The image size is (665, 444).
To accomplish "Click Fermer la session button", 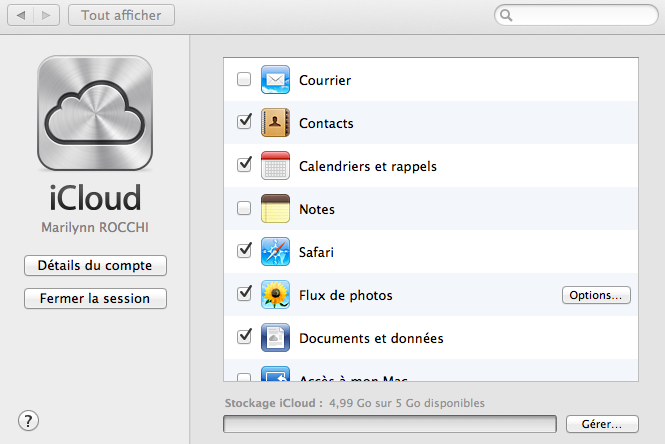I will click(x=95, y=299).
